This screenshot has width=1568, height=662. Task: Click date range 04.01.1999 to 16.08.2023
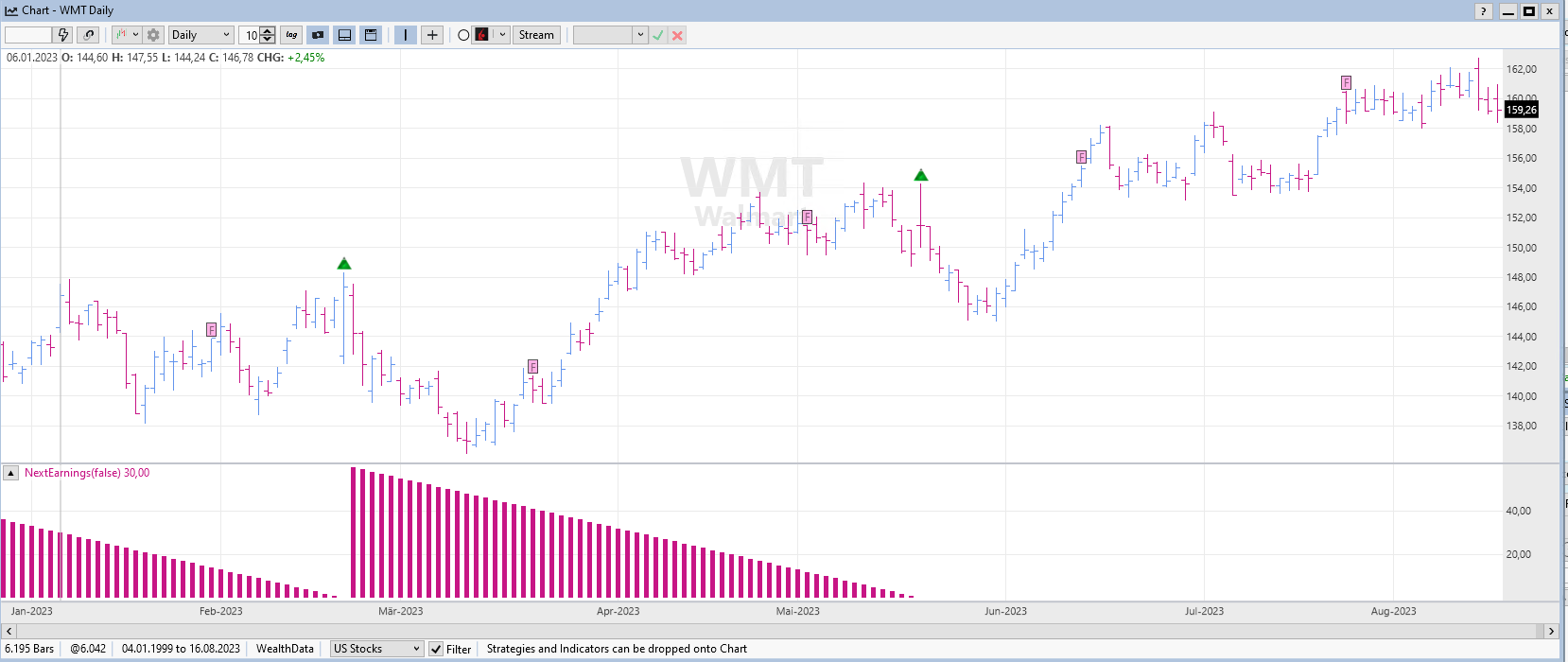181,649
